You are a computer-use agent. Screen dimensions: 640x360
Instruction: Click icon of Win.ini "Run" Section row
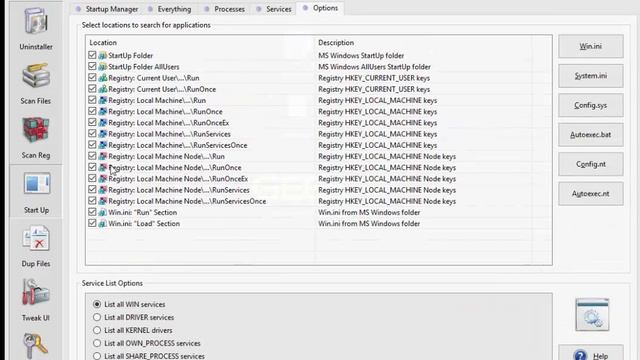[102, 212]
